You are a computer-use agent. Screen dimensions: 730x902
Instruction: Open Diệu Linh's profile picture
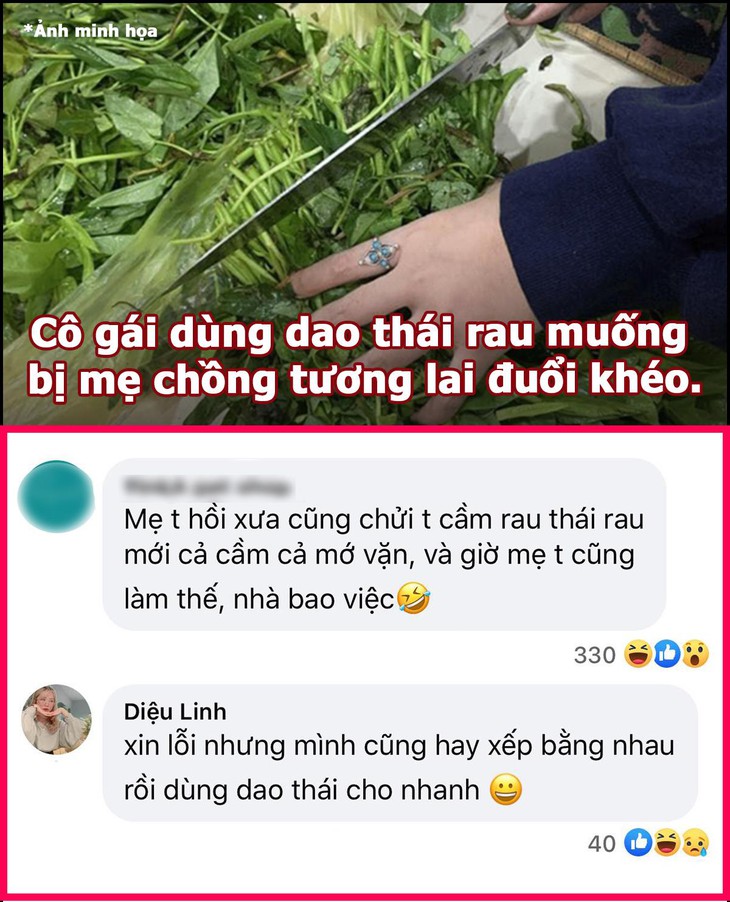tap(56, 719)
